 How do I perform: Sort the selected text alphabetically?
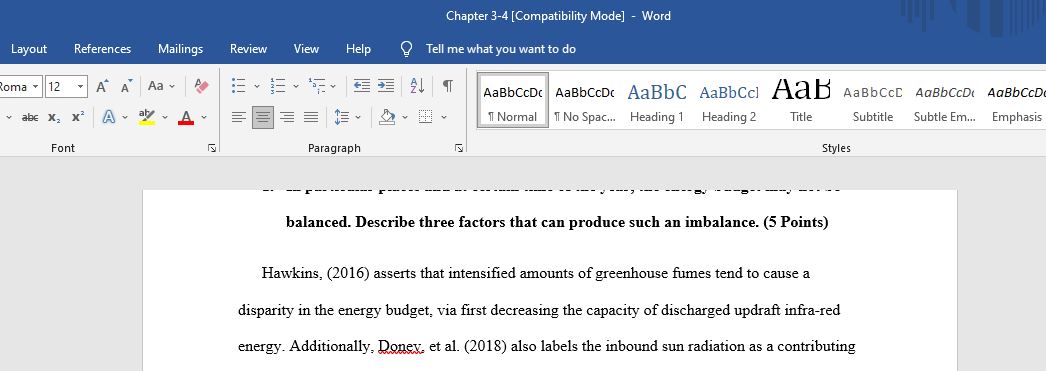418,86
